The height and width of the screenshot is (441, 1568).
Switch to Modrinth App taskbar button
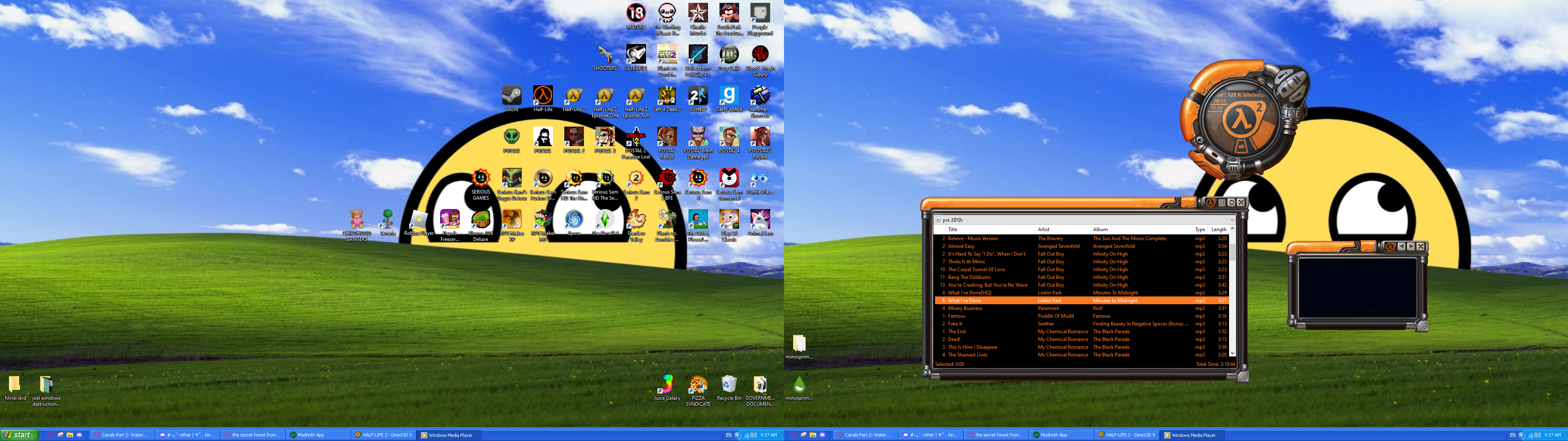click(x=318, y=435)
